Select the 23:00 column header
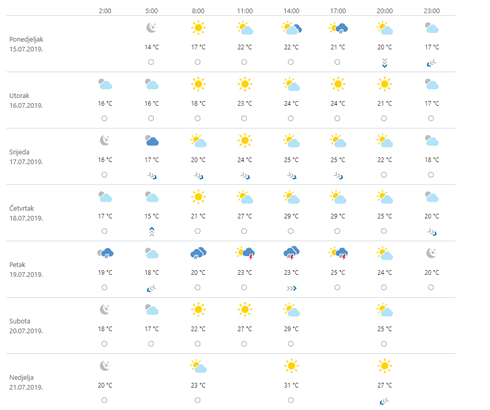 [432, 11]
